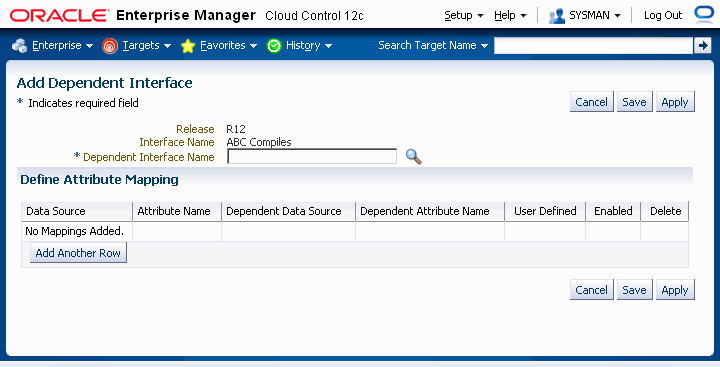Click the Enterprise cubes icon
This screenshot has width=720, height=367.
[20, 45]
